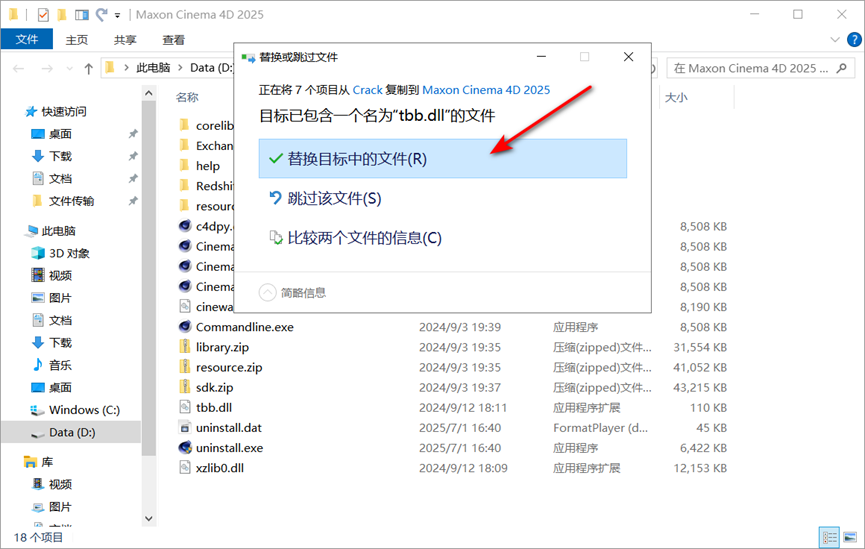Select resource.zip archive icon

[x=185, y=367]
